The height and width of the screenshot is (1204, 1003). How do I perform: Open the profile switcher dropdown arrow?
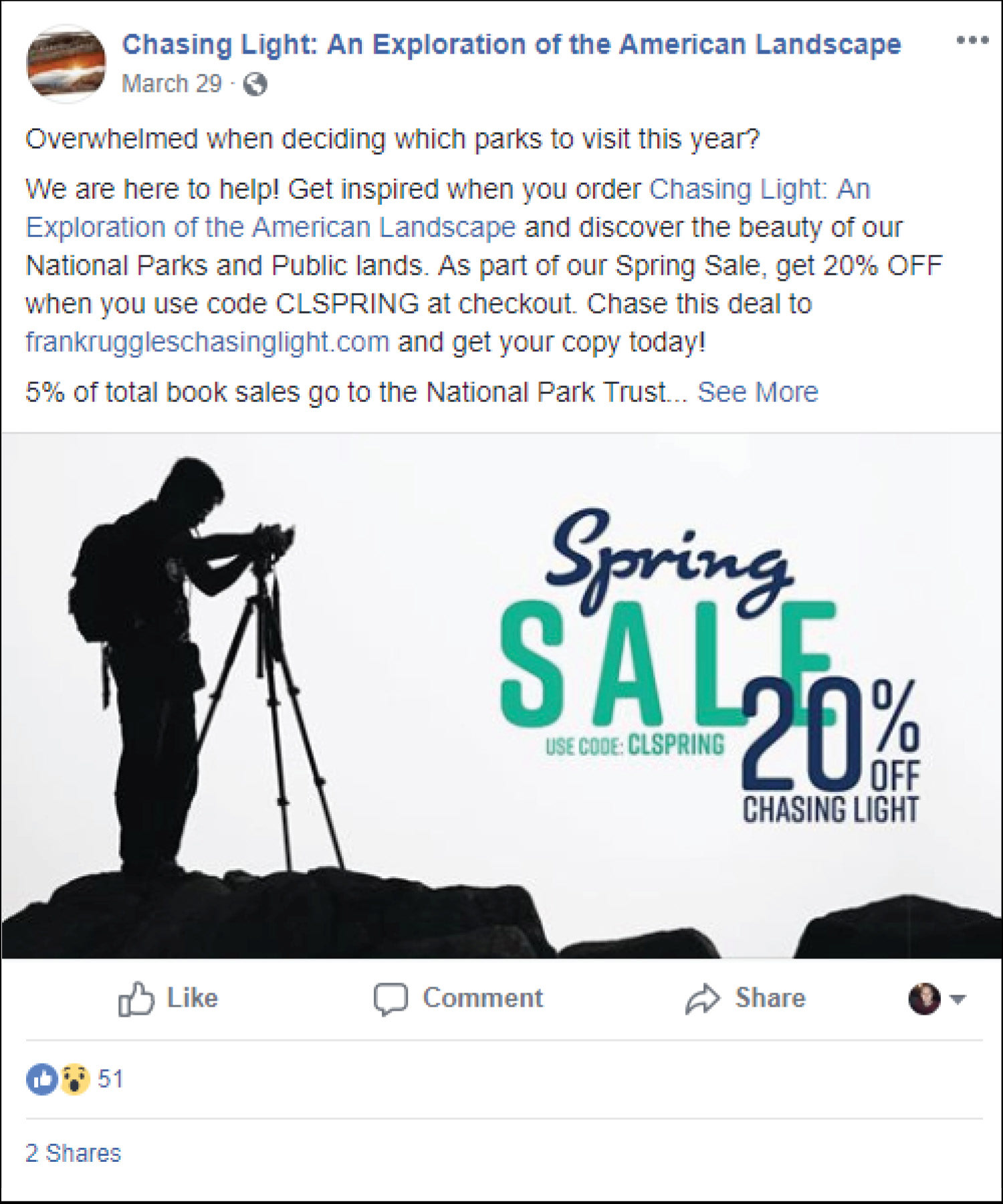[x=958, y=999]
